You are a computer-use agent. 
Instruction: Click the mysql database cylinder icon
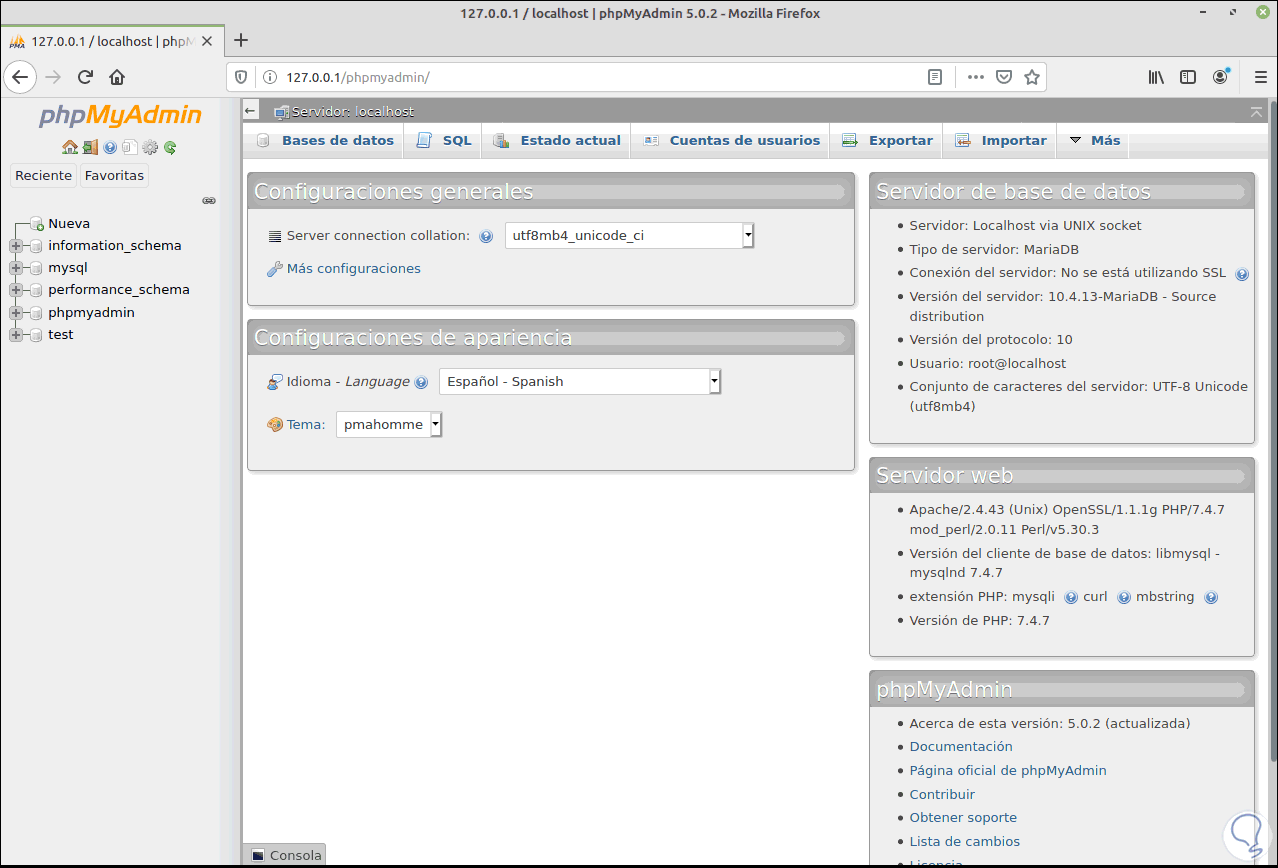pos(36,268)
